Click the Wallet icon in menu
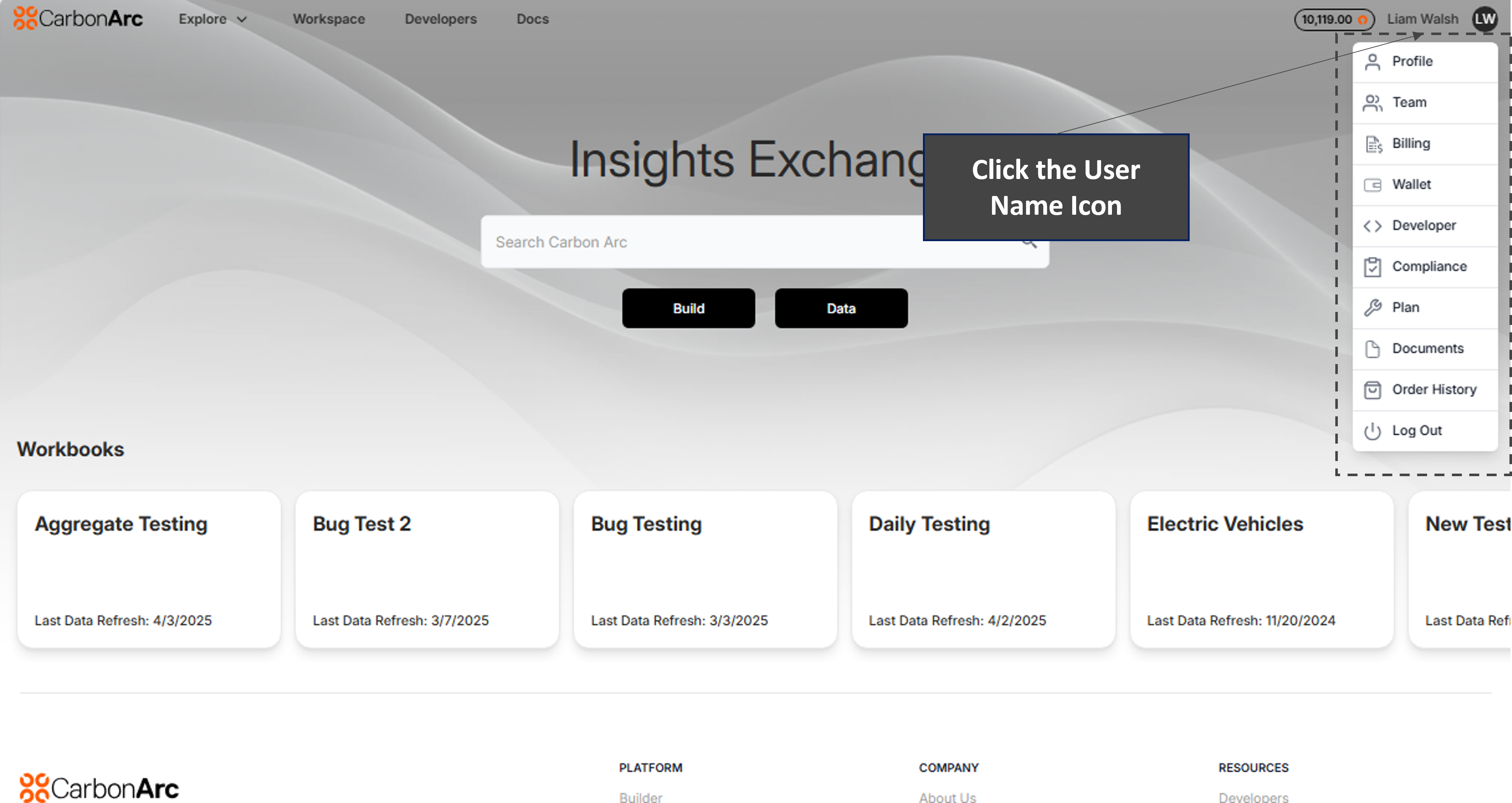 (x=1372, y=185)
